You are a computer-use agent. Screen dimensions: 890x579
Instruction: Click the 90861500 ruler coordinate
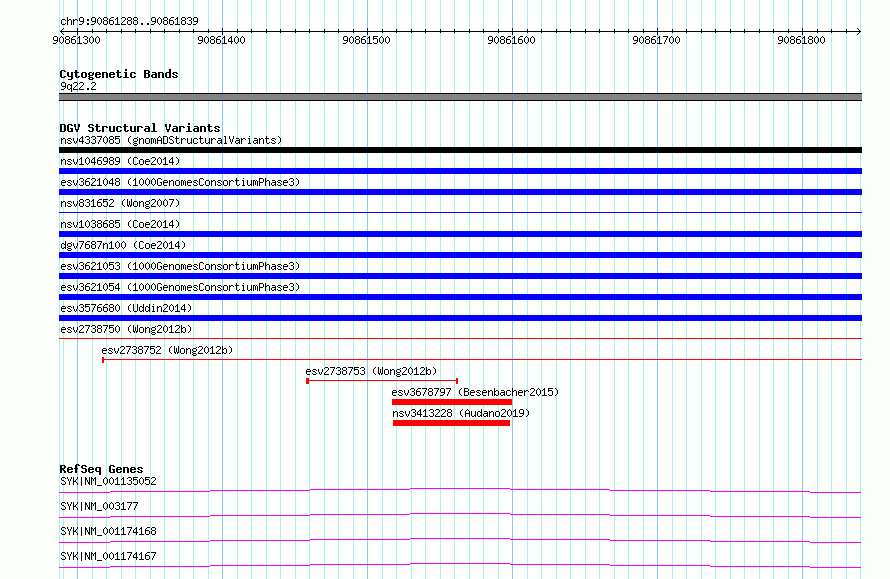(x=367, y=40)
